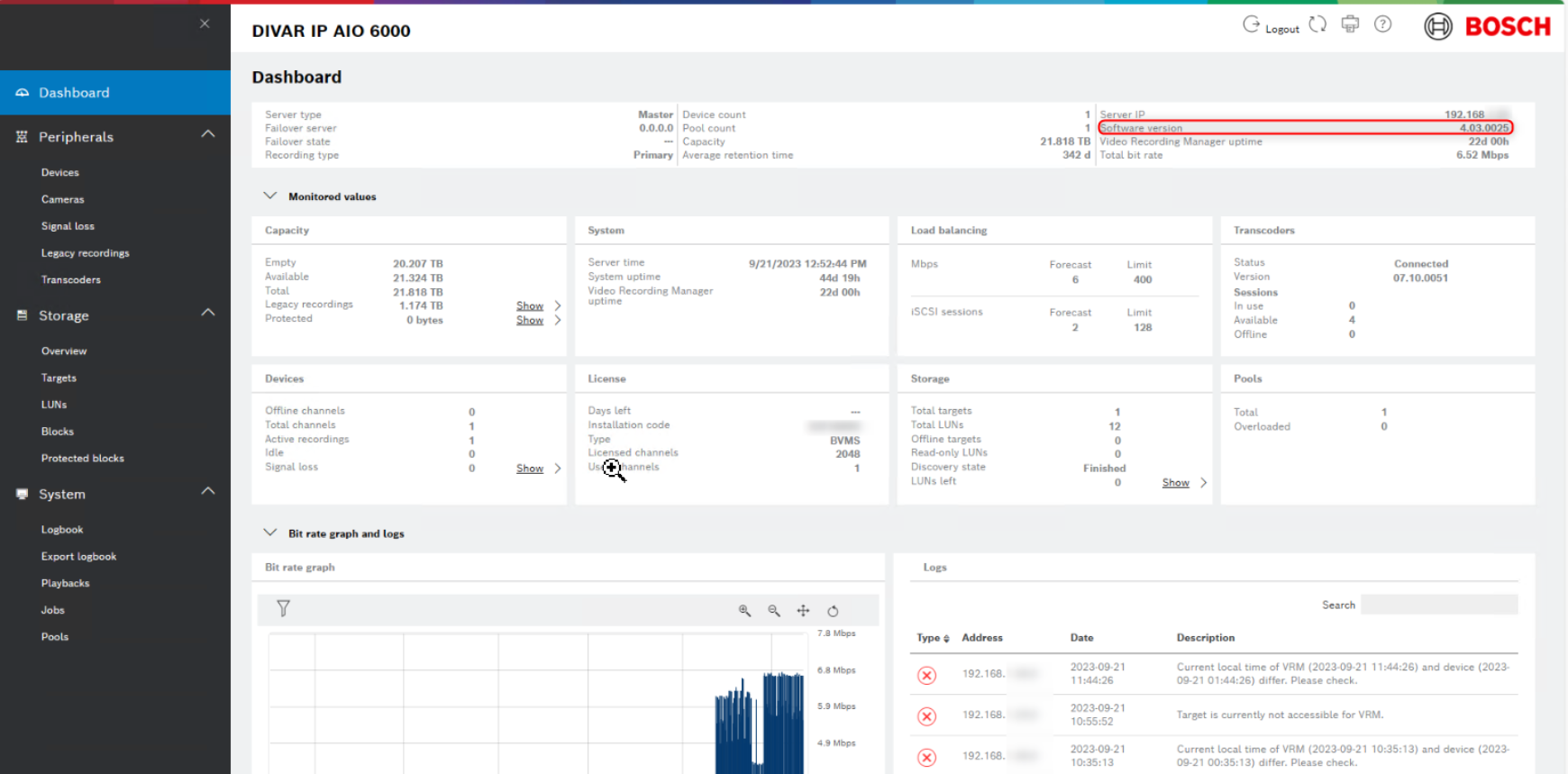Click the print icon in the header
Viewport: 1568px width, 774px height.
pos(1350,24)
